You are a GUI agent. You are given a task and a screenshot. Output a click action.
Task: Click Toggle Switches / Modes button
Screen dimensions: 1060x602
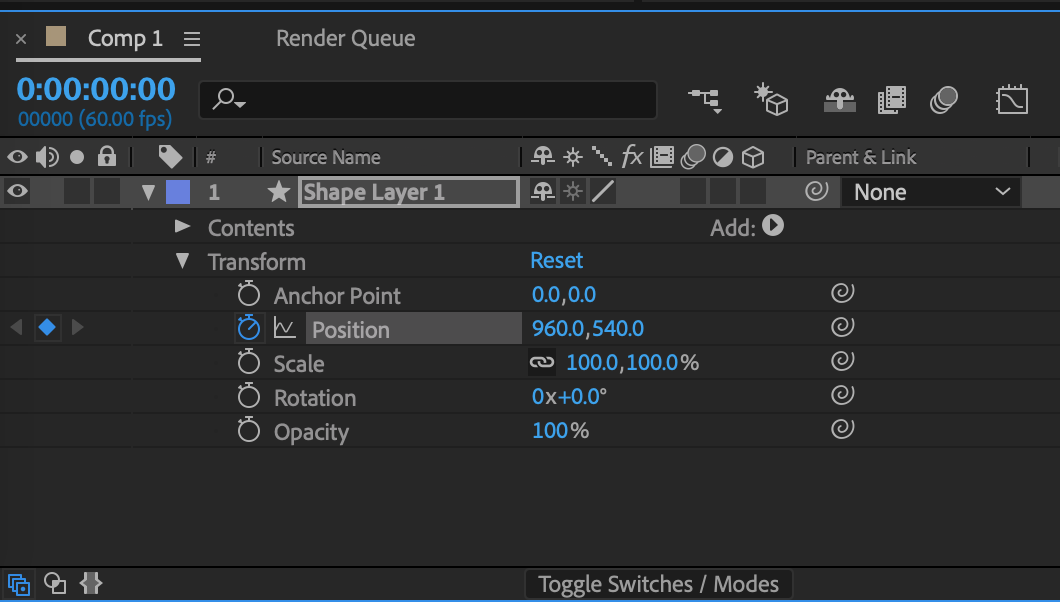[x=658, y=584]
